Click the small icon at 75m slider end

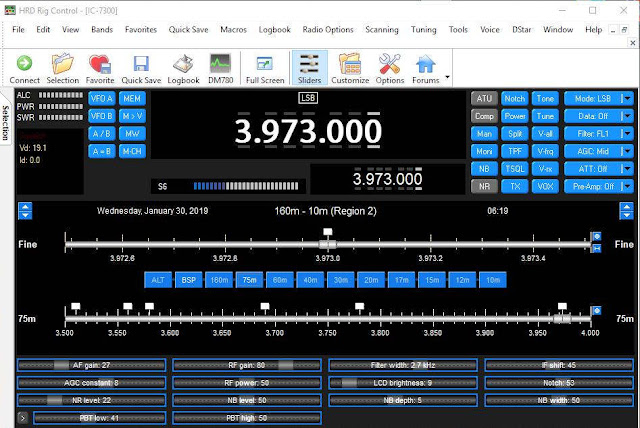pyautogui.click(x=597, y=311)
